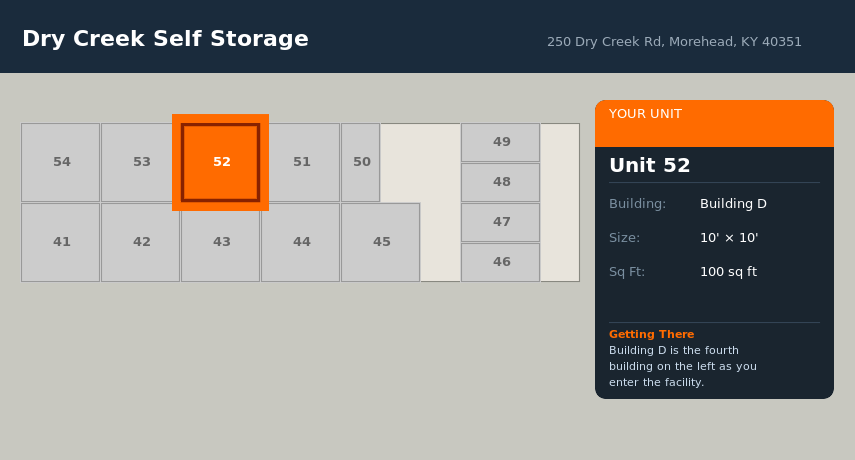
Task: Click the large unit 45
Action: click(x=381, y=242)
